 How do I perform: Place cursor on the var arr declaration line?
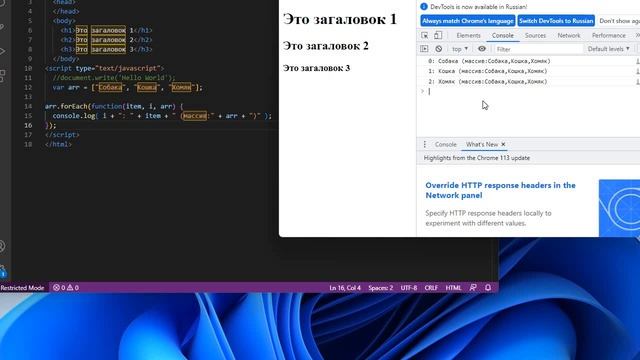point(127,87)
